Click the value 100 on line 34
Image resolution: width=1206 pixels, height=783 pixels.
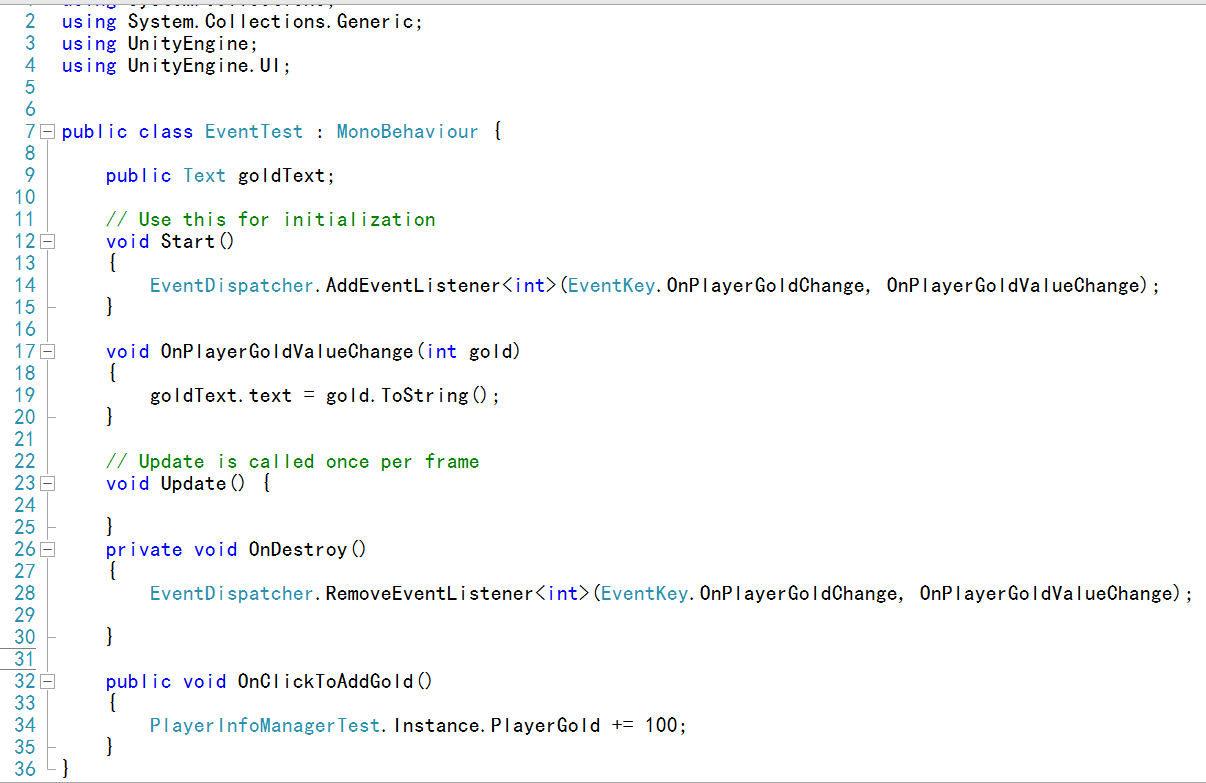[x=661, y=726]
